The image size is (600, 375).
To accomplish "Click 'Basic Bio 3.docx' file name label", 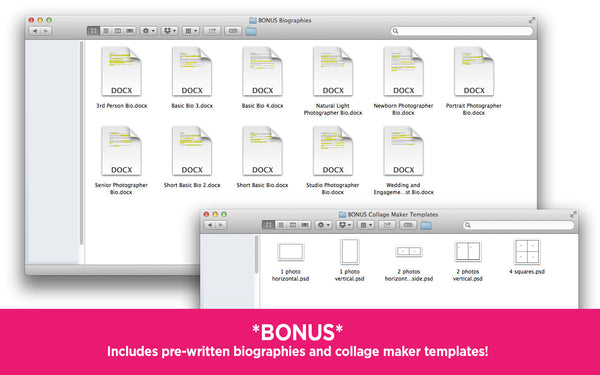I will pos(192,106).
